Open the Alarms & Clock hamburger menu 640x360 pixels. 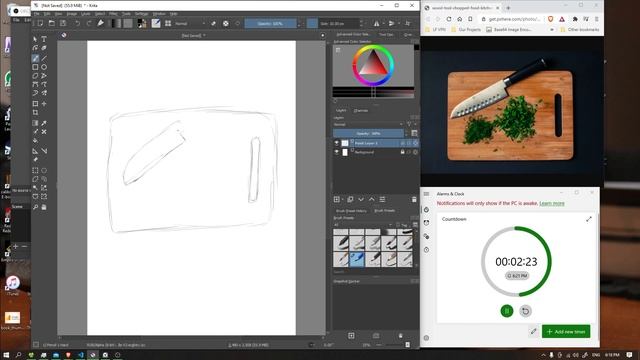pos(427,194)
